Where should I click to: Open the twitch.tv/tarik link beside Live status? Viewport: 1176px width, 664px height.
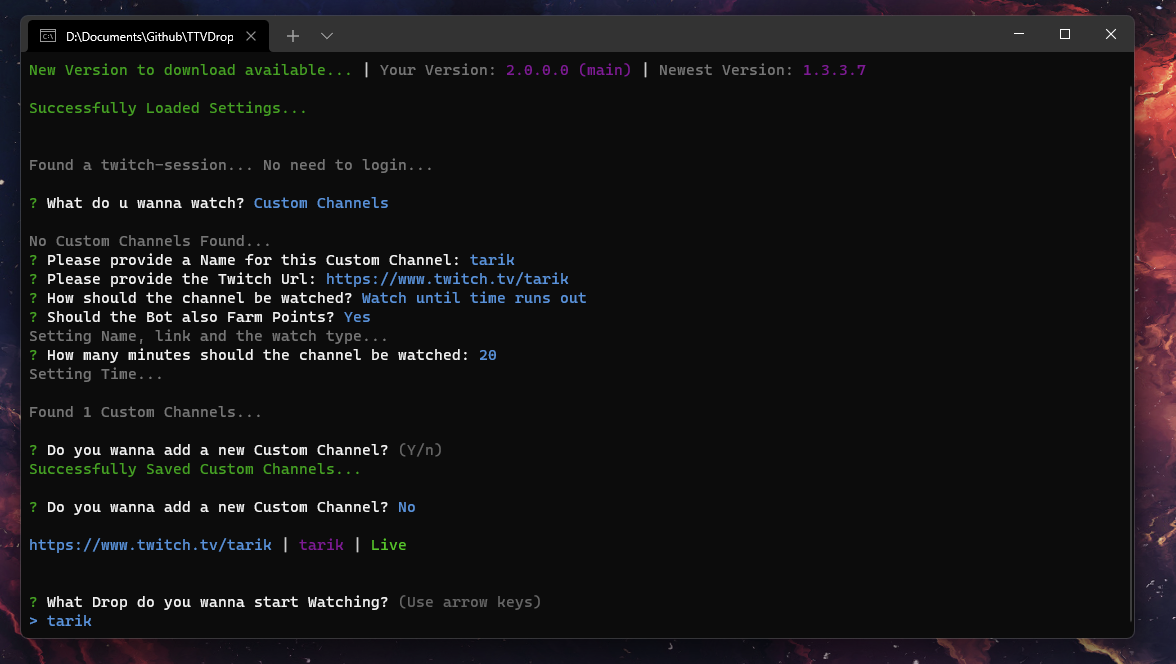pyautogui.click(x=150, y=545)
